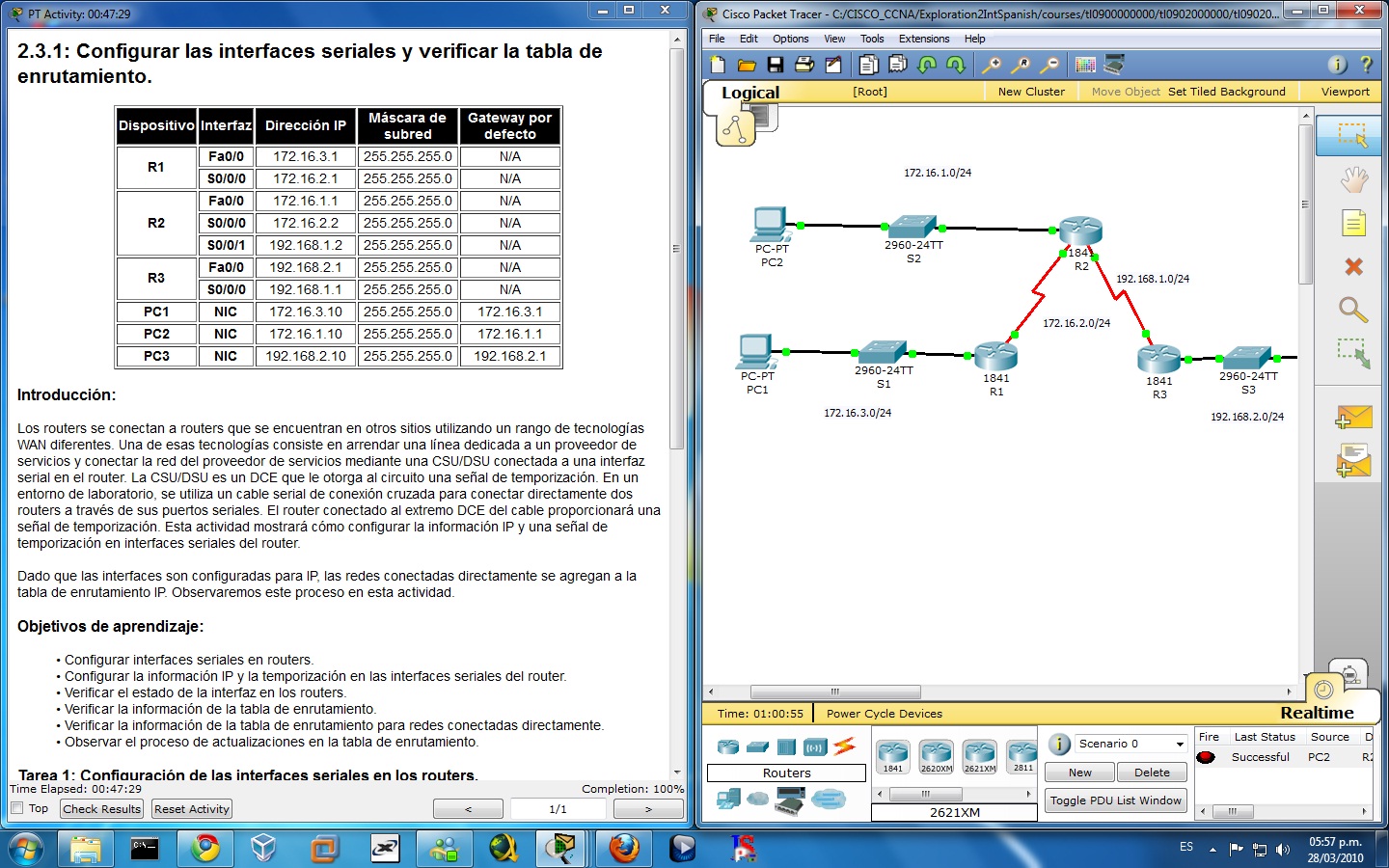Select the WAN Emulation cloud icon
The height and width of the screenshot is (868, 1389).
coord(759,799)
